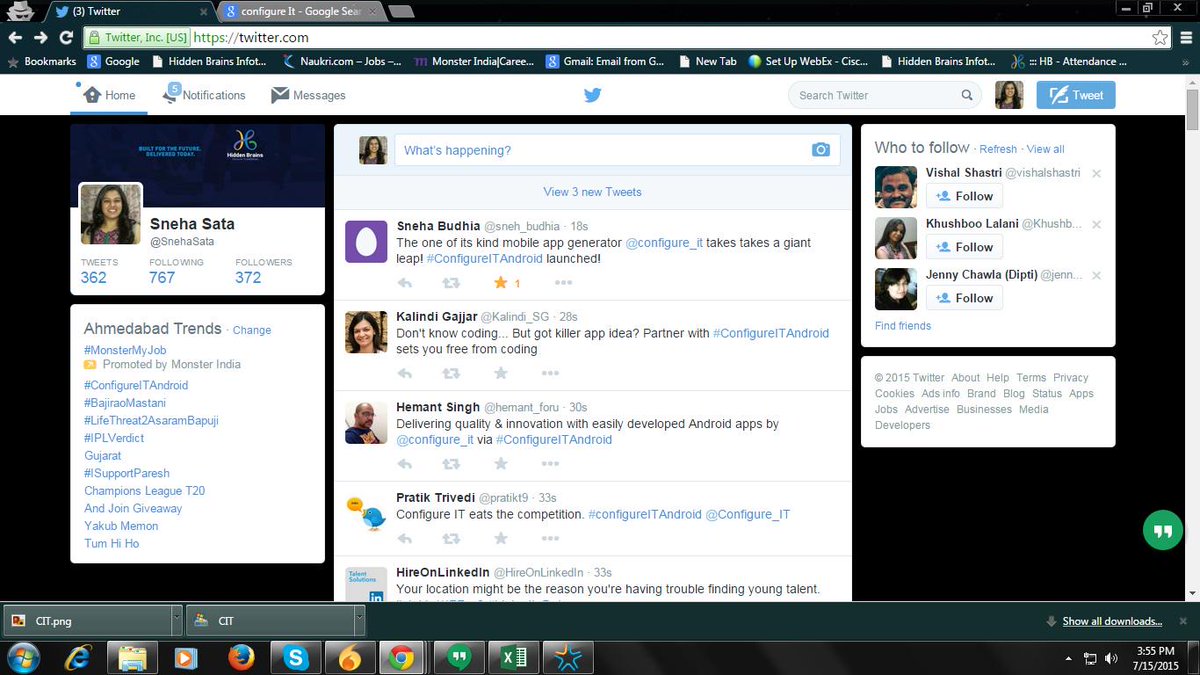Open #ConfigureITAndroid trend

click(x=136, y=385)
